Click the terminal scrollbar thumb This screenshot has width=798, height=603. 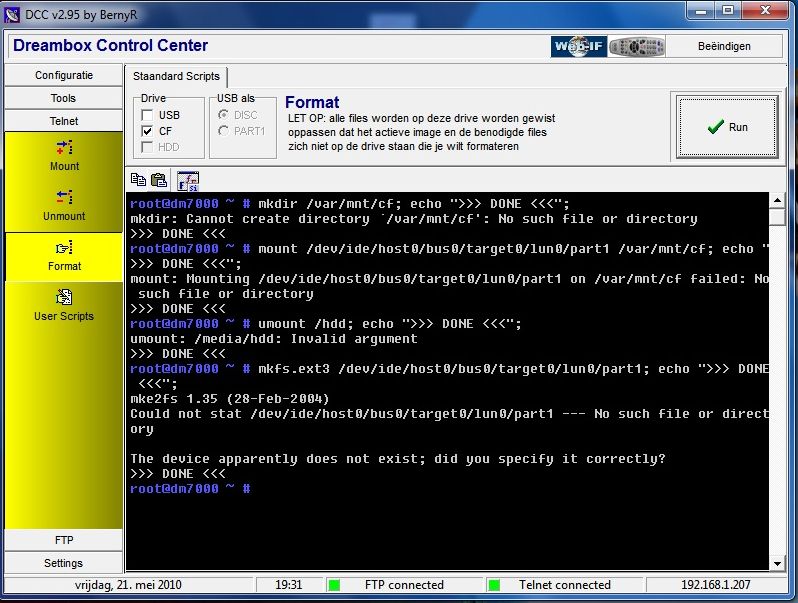tap(777, 217)
